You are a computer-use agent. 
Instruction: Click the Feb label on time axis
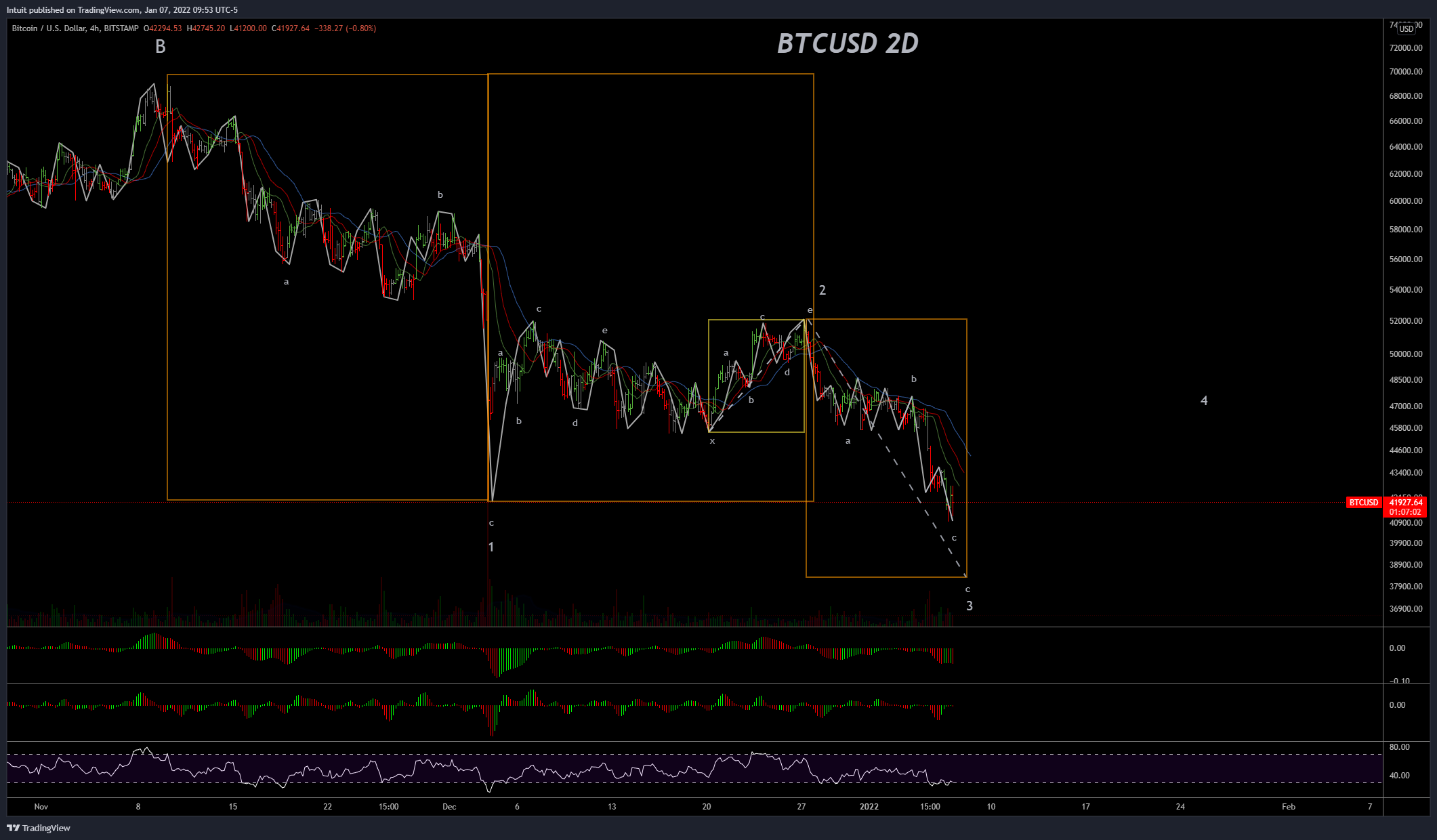pyautogui.click(x=1289, y=807)
